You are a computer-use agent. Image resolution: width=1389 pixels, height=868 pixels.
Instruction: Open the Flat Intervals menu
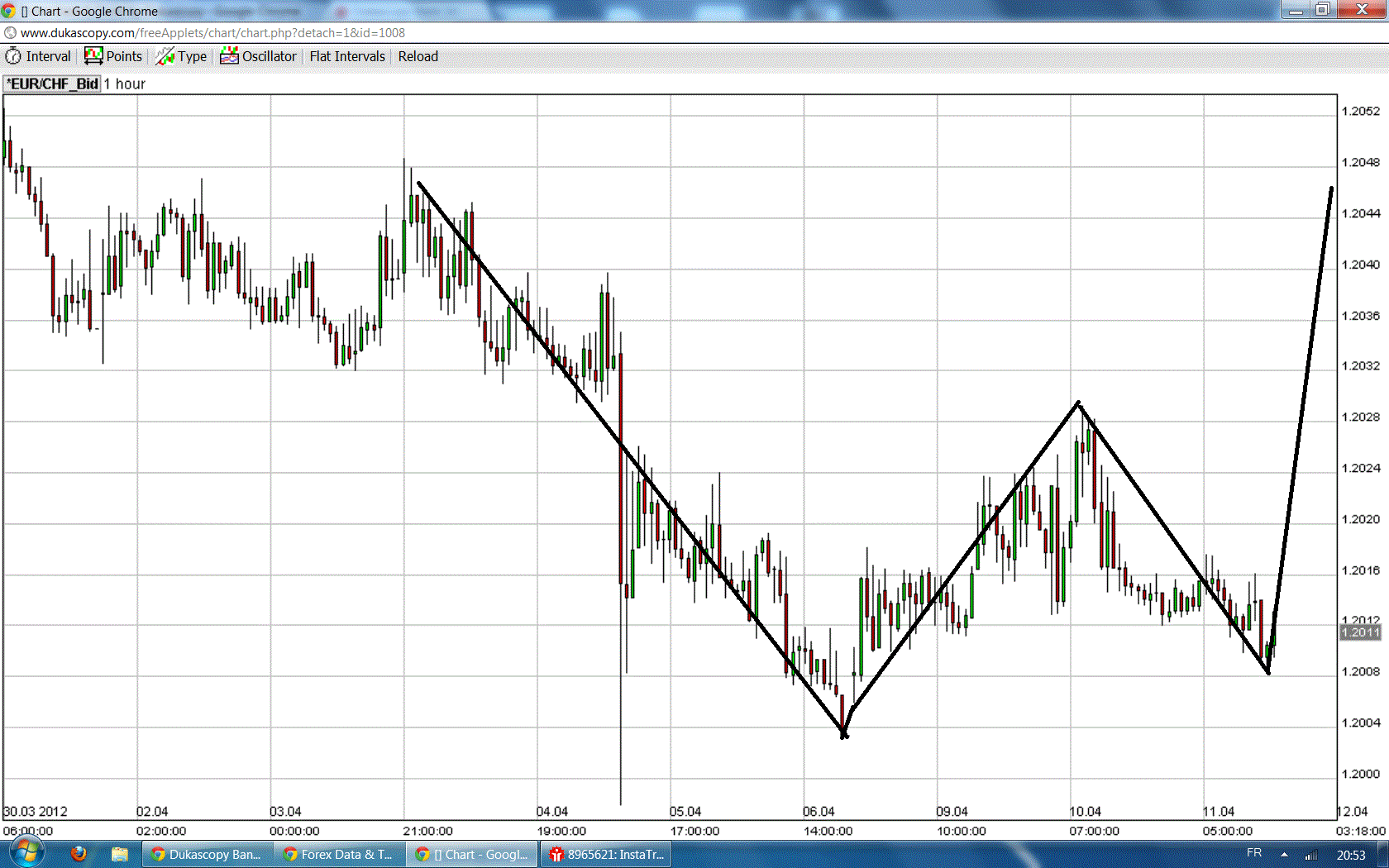pos(346,56)
